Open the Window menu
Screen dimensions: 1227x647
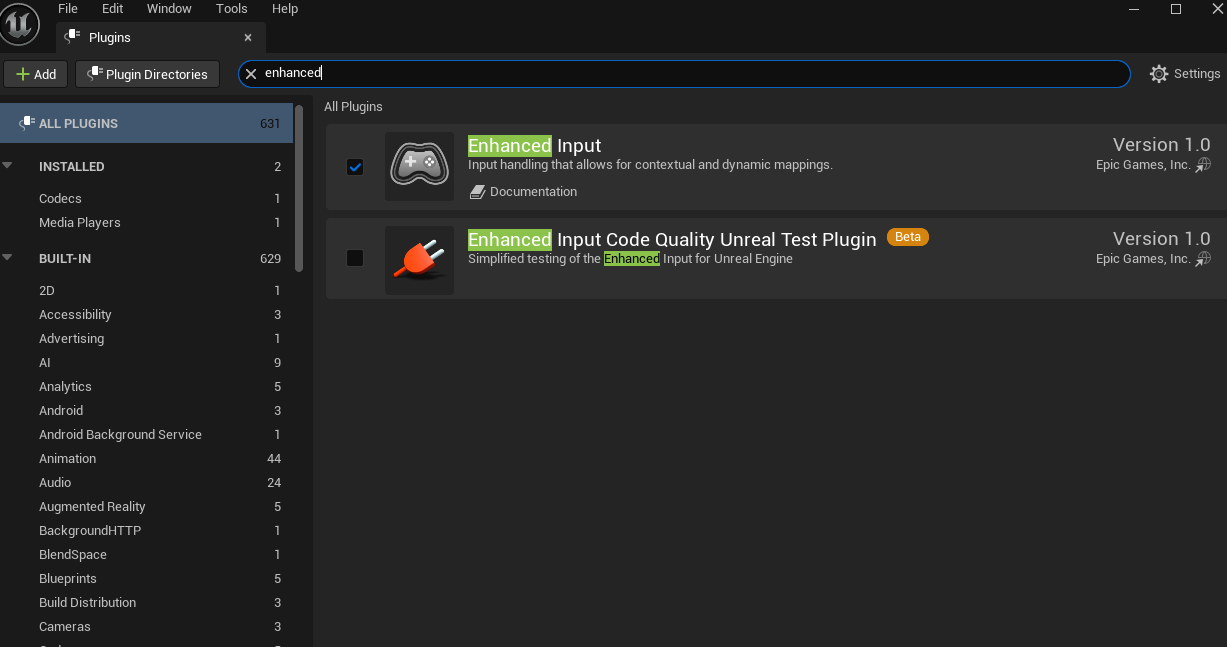coord(169,9)
